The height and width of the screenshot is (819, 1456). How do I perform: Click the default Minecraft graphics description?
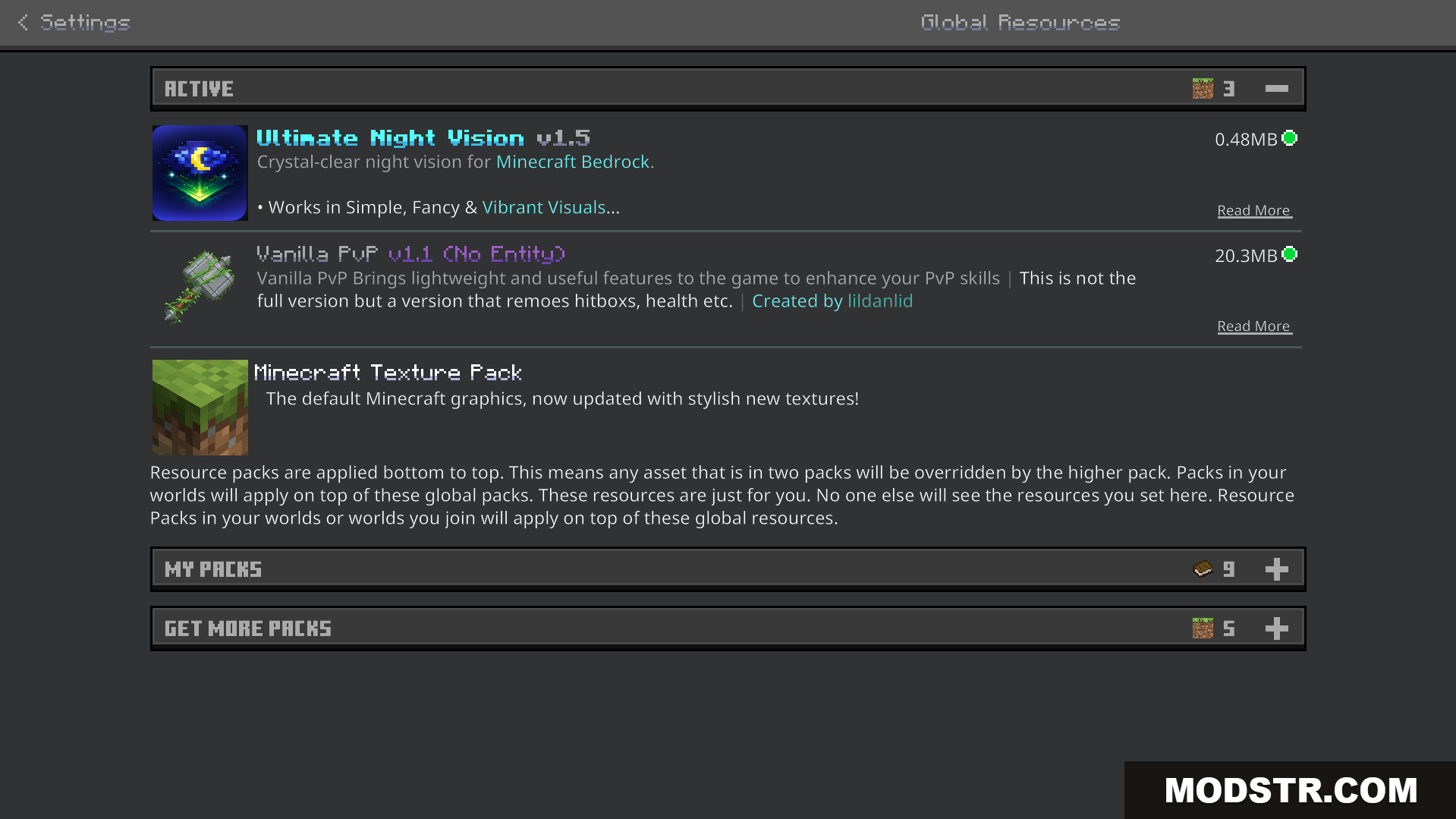pyautogui.click(x=562, y=399)
